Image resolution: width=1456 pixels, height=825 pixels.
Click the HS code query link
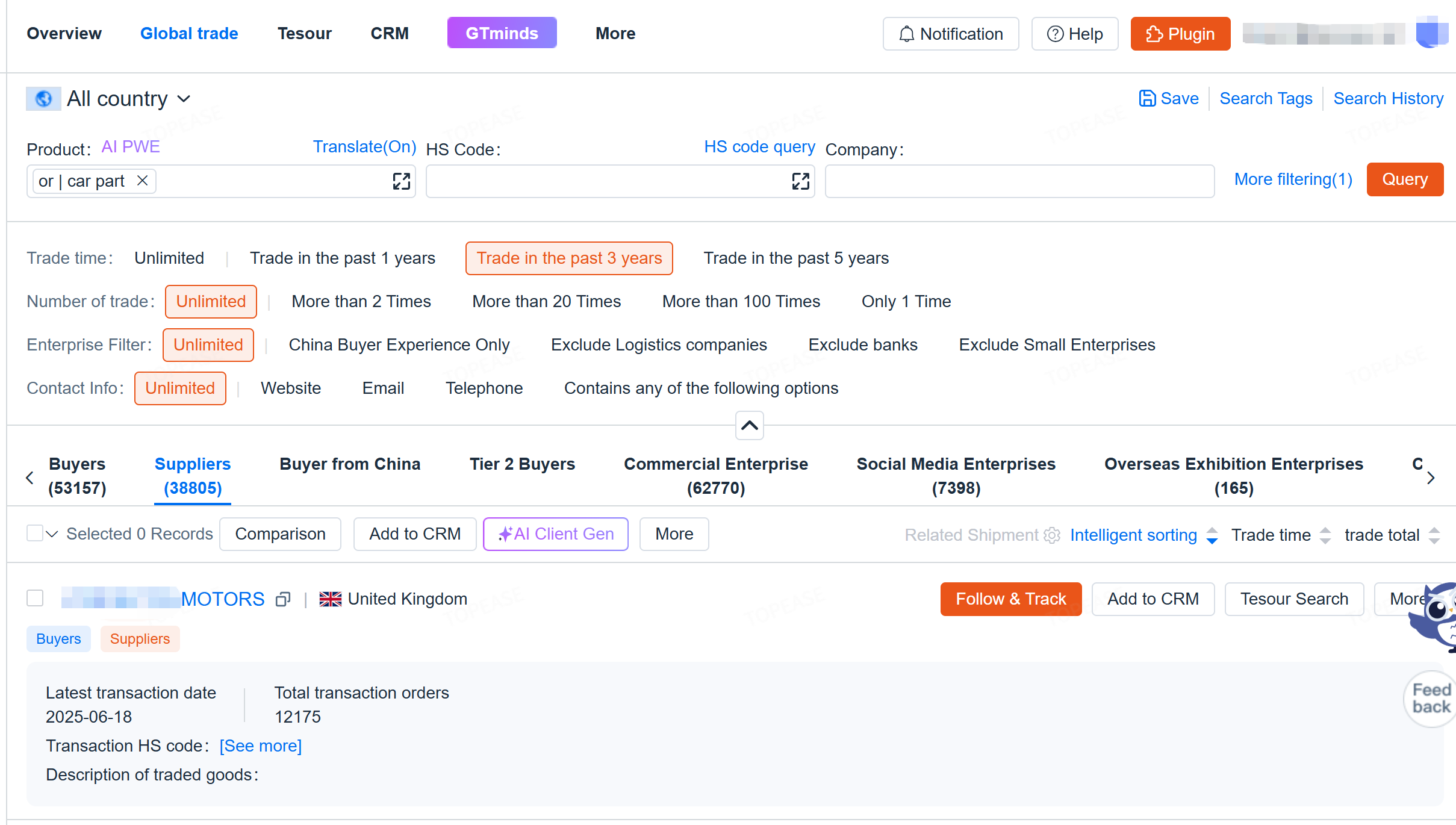[760, 147]
